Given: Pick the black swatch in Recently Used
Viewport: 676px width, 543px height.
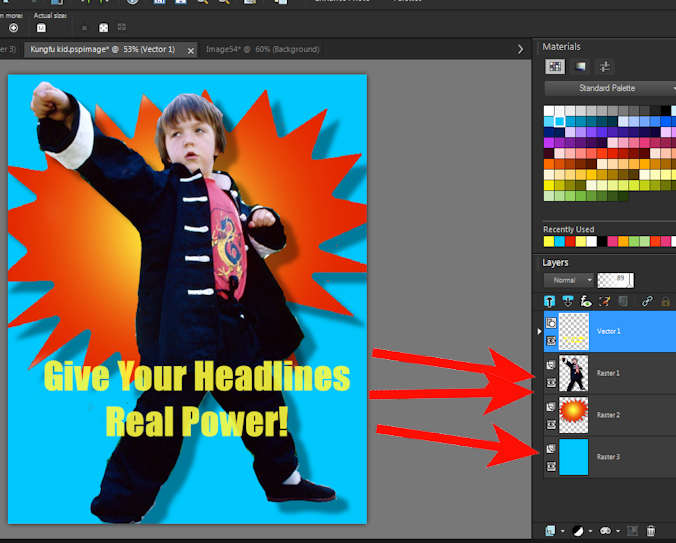Looking at the screenshot, I should (x=602, y=241).
